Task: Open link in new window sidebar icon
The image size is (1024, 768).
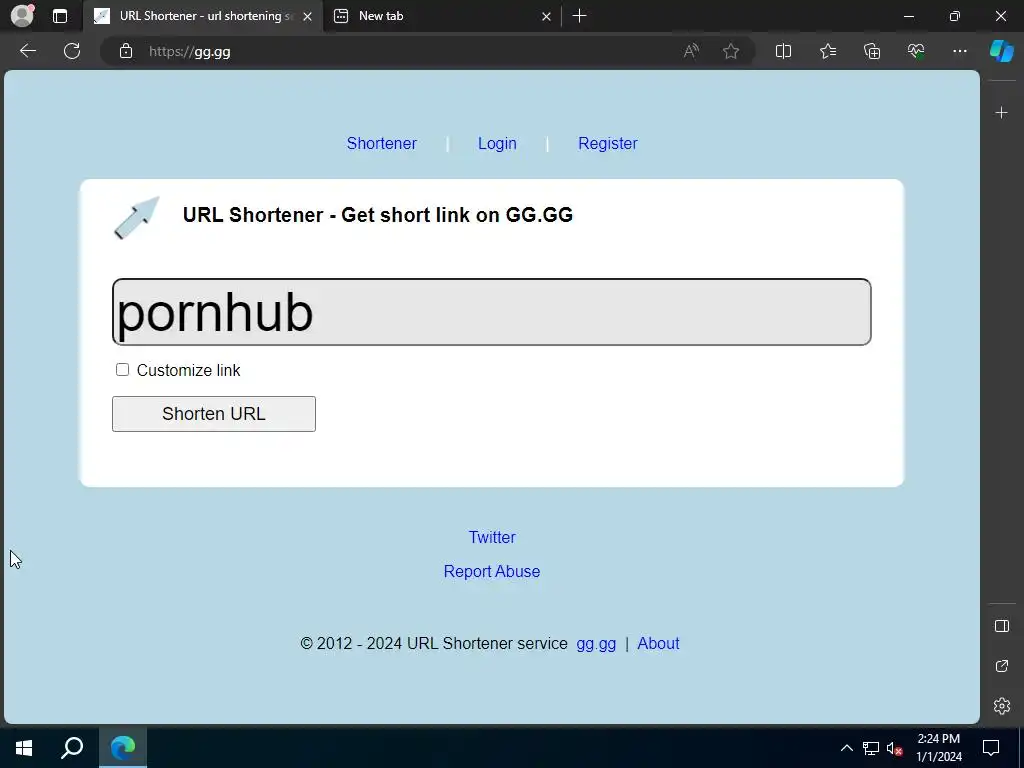Action: (x=1001, y=666)
